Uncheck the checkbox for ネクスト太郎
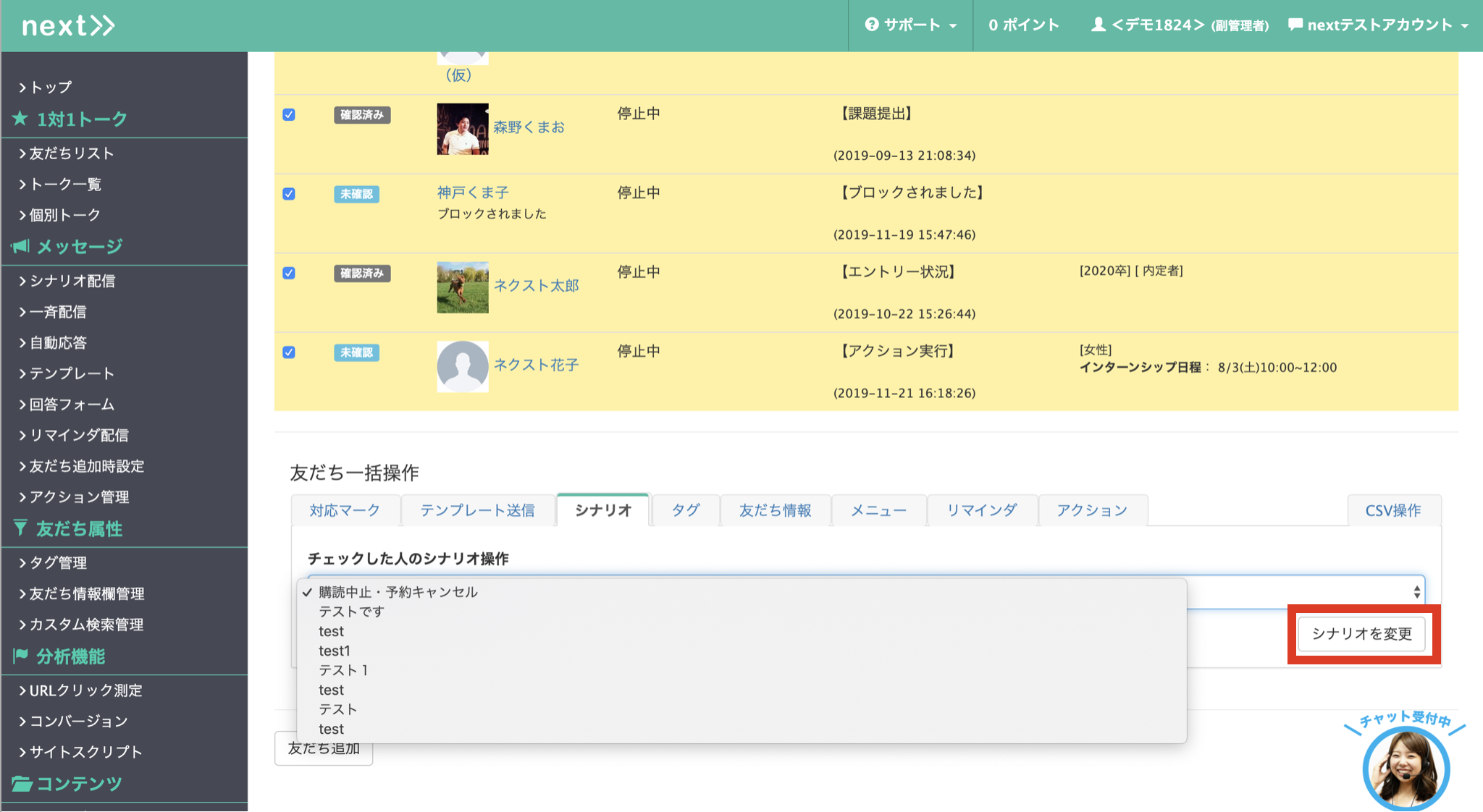The height and width of the screenshot is (812, 1483). coord(289,273)
